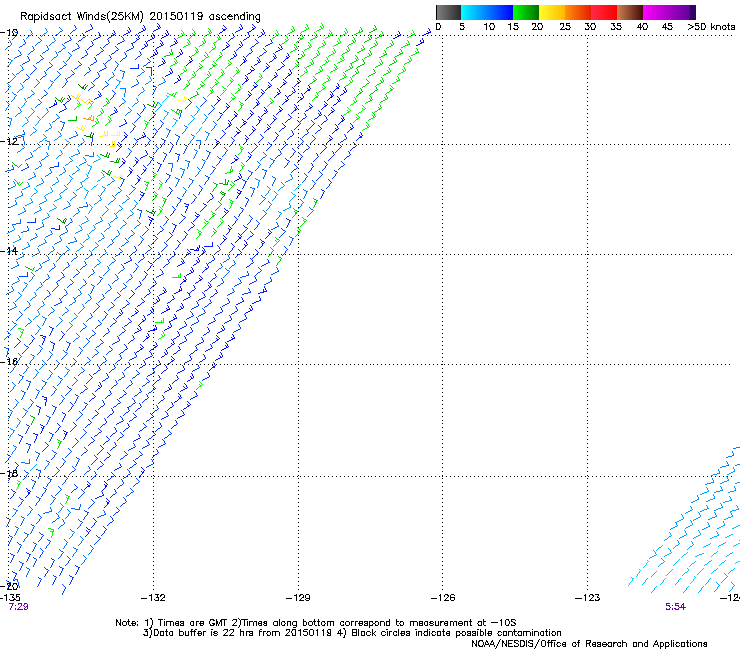Click the NOAA/NESDIS Office of Research credit
Screen dimensions: 740x650
tap(589, 644)
